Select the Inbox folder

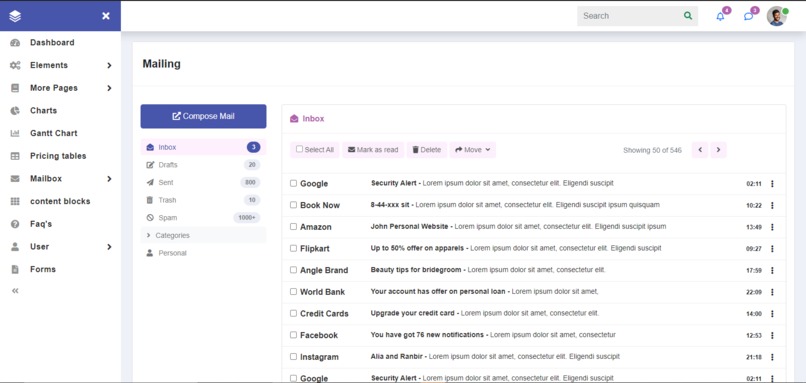pyautogui.click(x=204, y=147)
